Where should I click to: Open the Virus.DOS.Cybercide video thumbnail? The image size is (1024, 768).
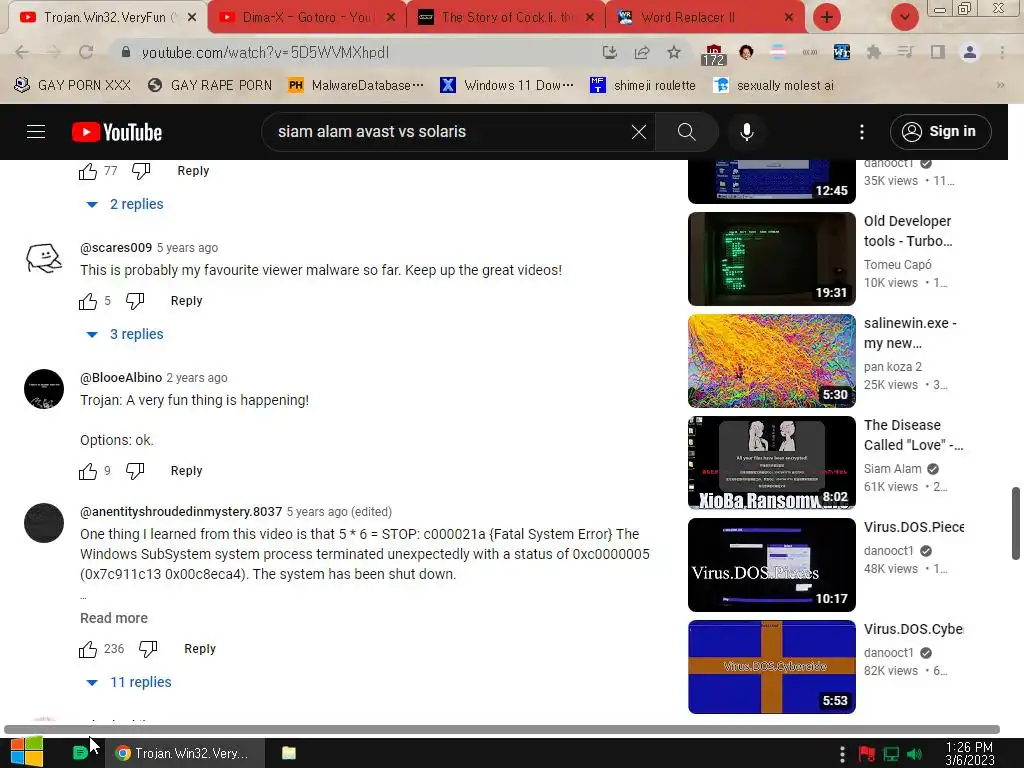tap(771, 667)
